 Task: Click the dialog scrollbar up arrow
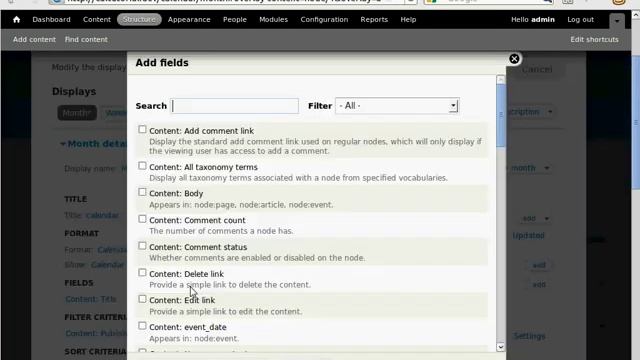[501, 80]
